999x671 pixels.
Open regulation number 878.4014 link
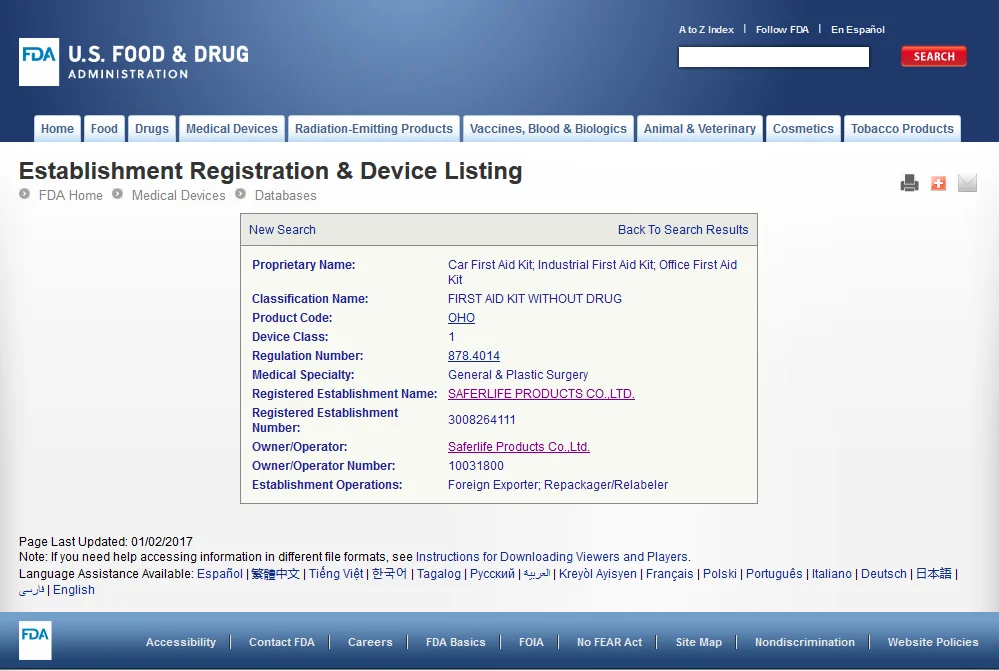tap(474, 356)
